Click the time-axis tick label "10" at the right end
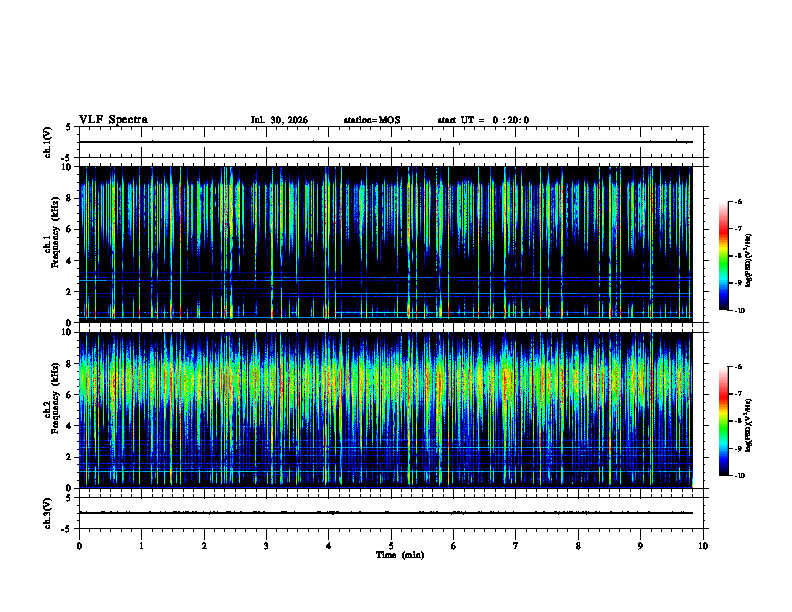 click(x=703, y=546)
